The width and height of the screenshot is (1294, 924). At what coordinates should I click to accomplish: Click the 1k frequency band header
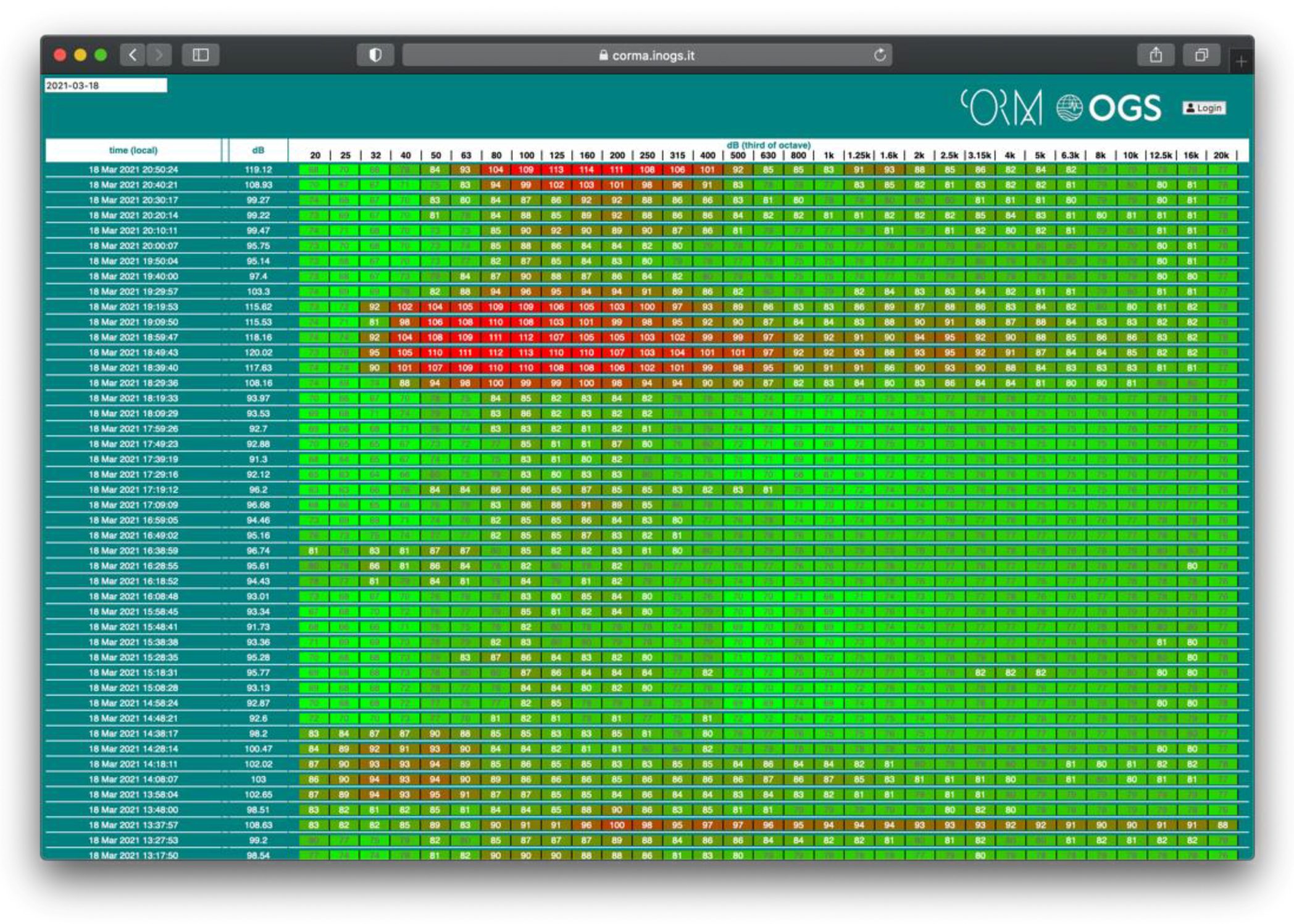[x=828, y=155]
